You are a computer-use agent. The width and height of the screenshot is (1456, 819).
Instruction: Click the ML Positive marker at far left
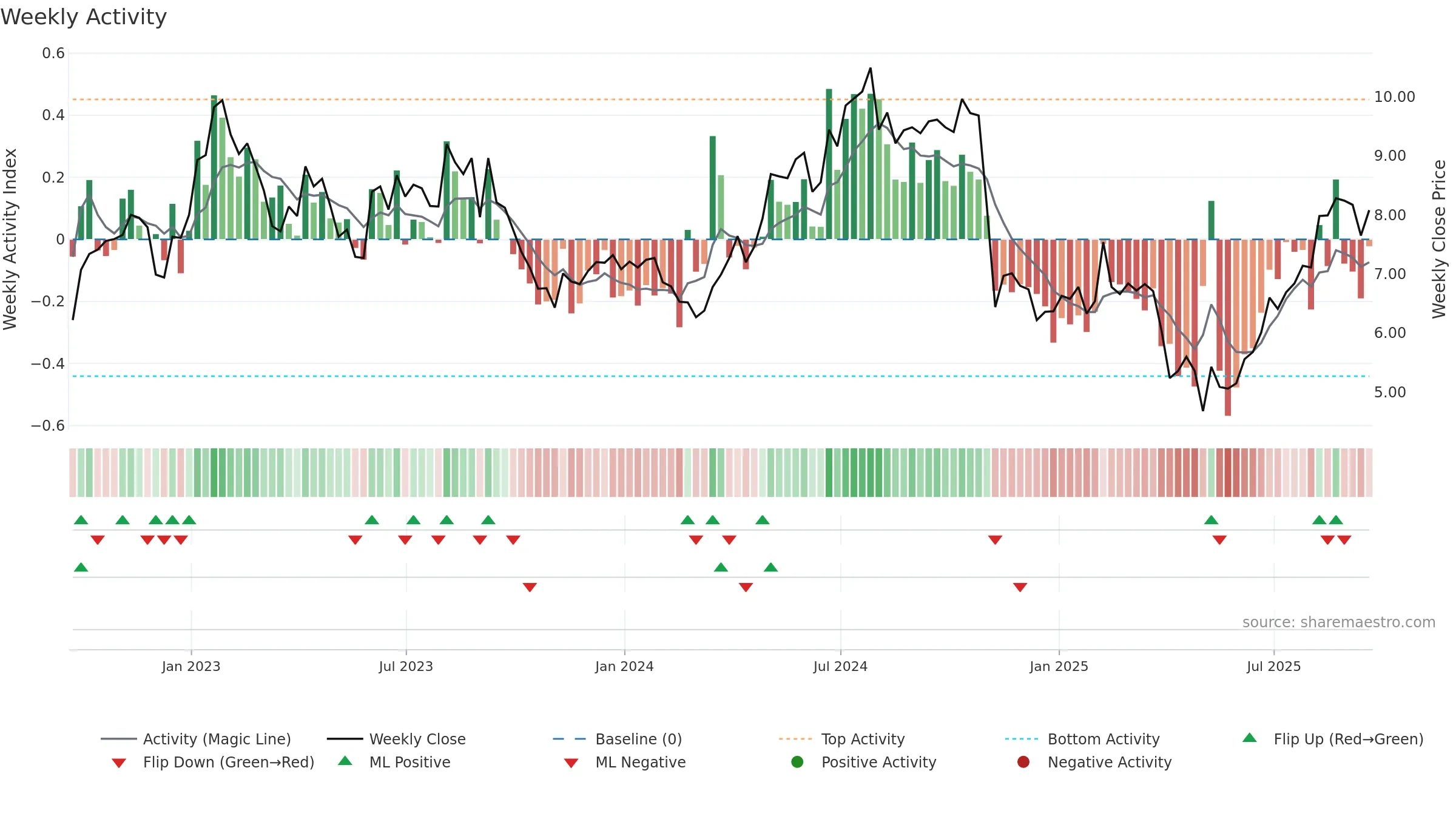(x=81, y=567)
